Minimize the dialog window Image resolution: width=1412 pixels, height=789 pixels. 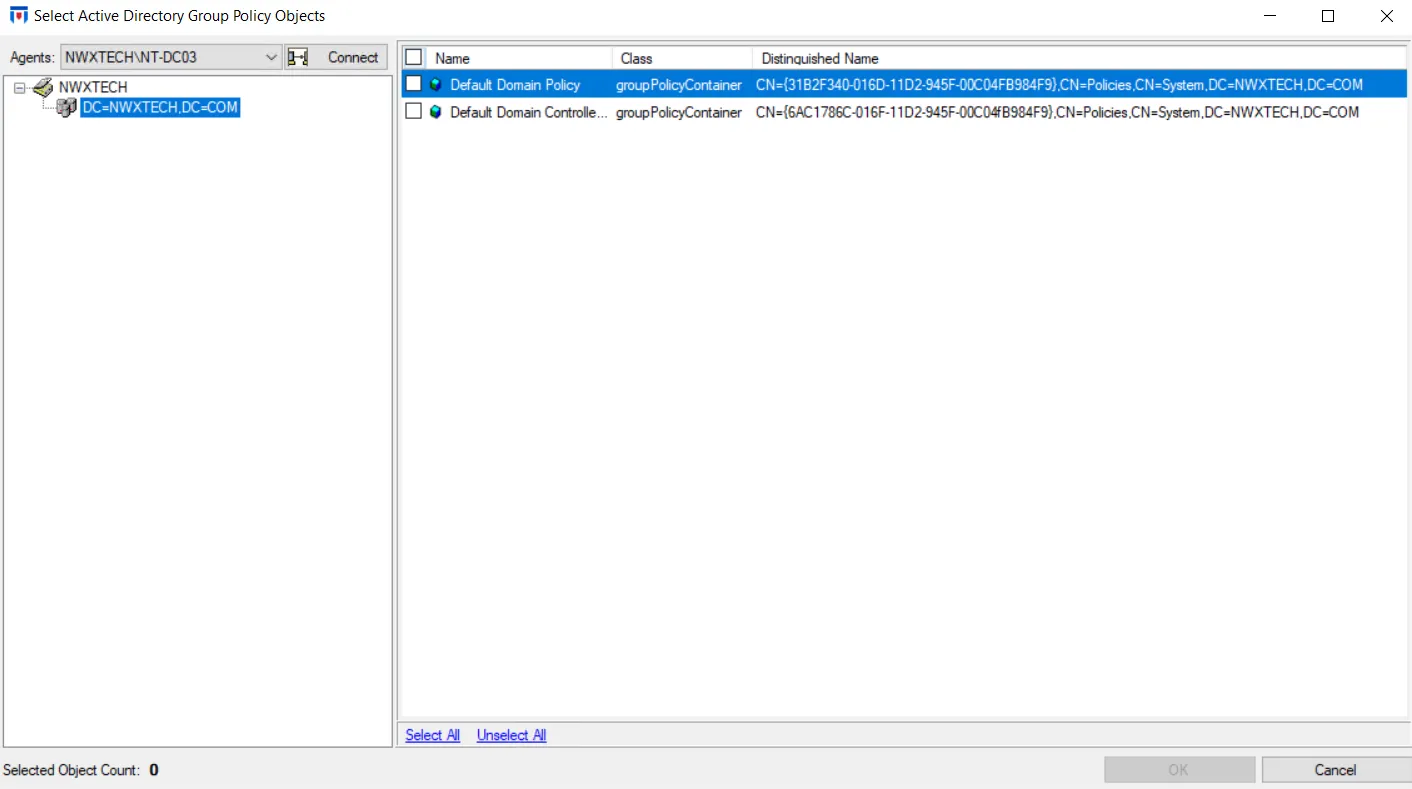(x=1270, y=16)
